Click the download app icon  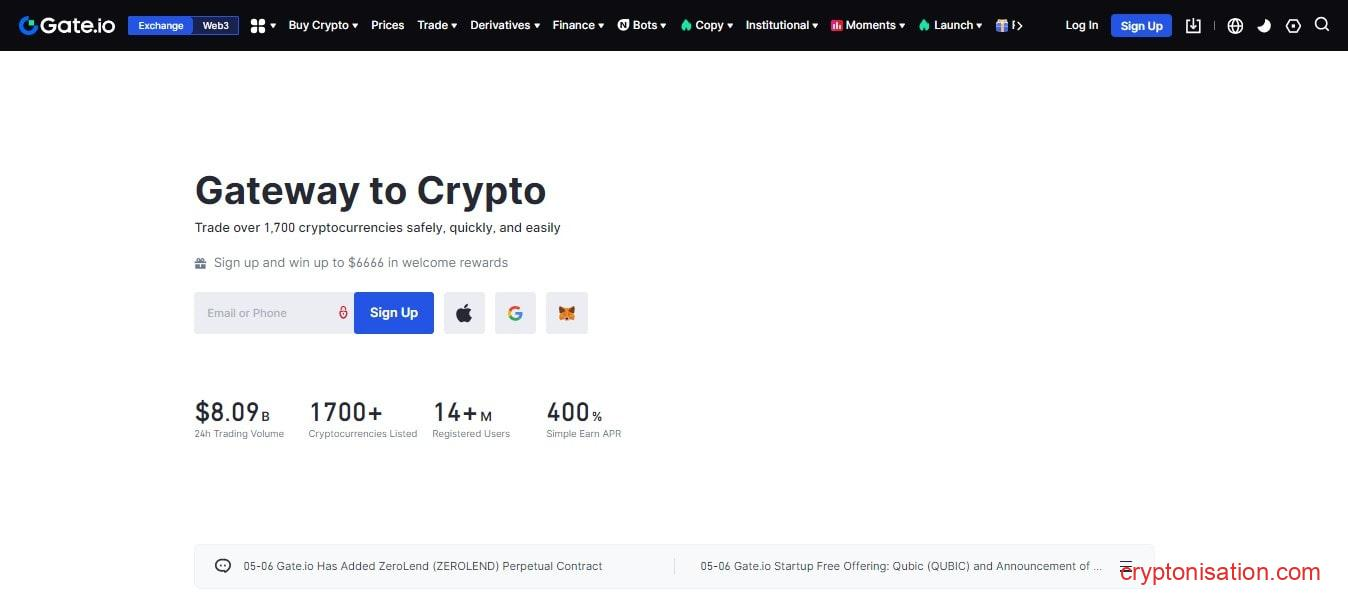point(1193,26)
